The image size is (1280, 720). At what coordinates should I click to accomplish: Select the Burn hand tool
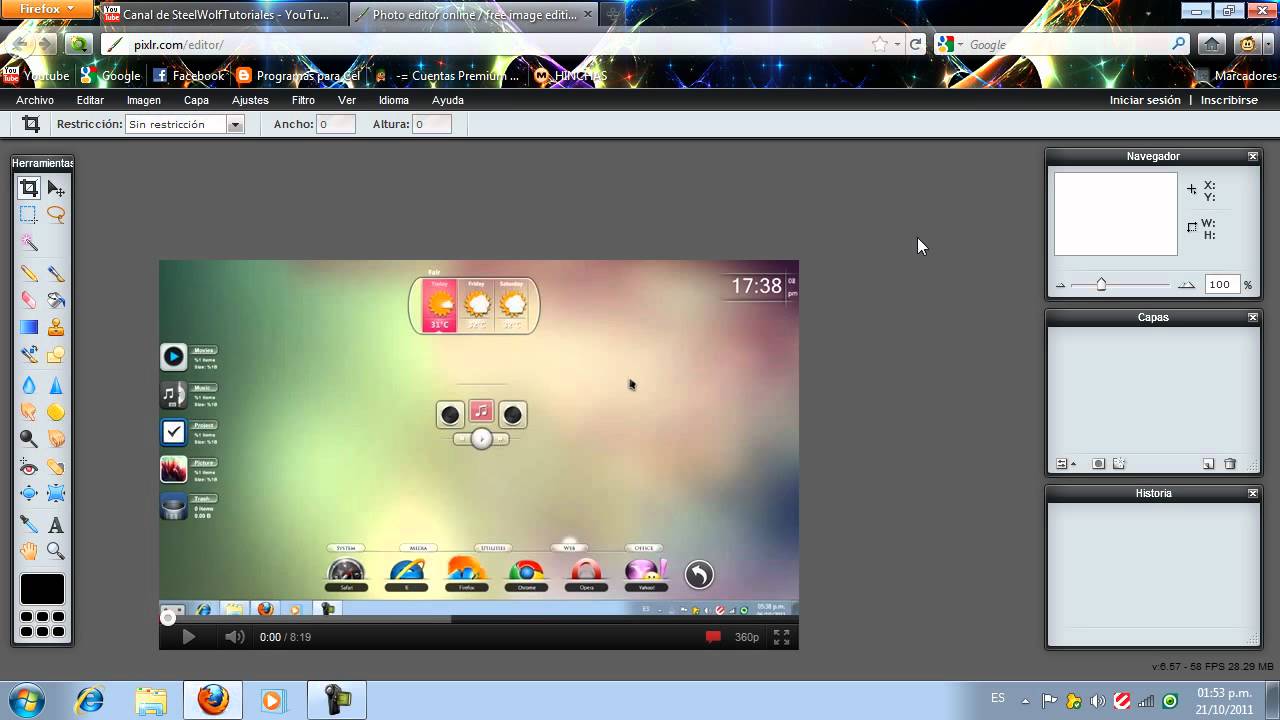tap(56, 439)
